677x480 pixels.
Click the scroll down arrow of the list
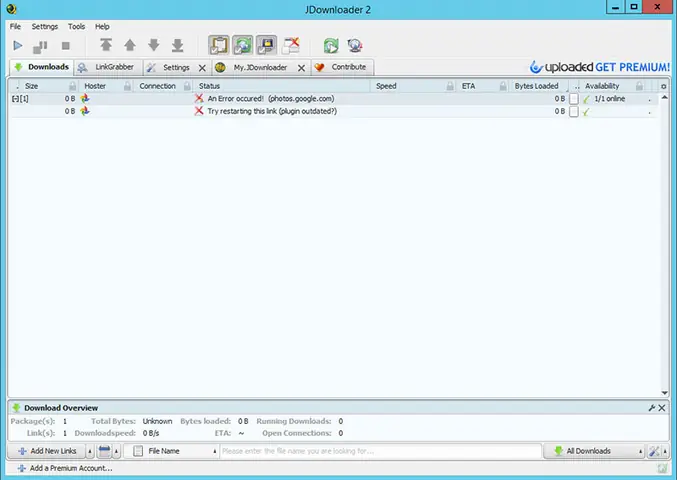[664, 393]
